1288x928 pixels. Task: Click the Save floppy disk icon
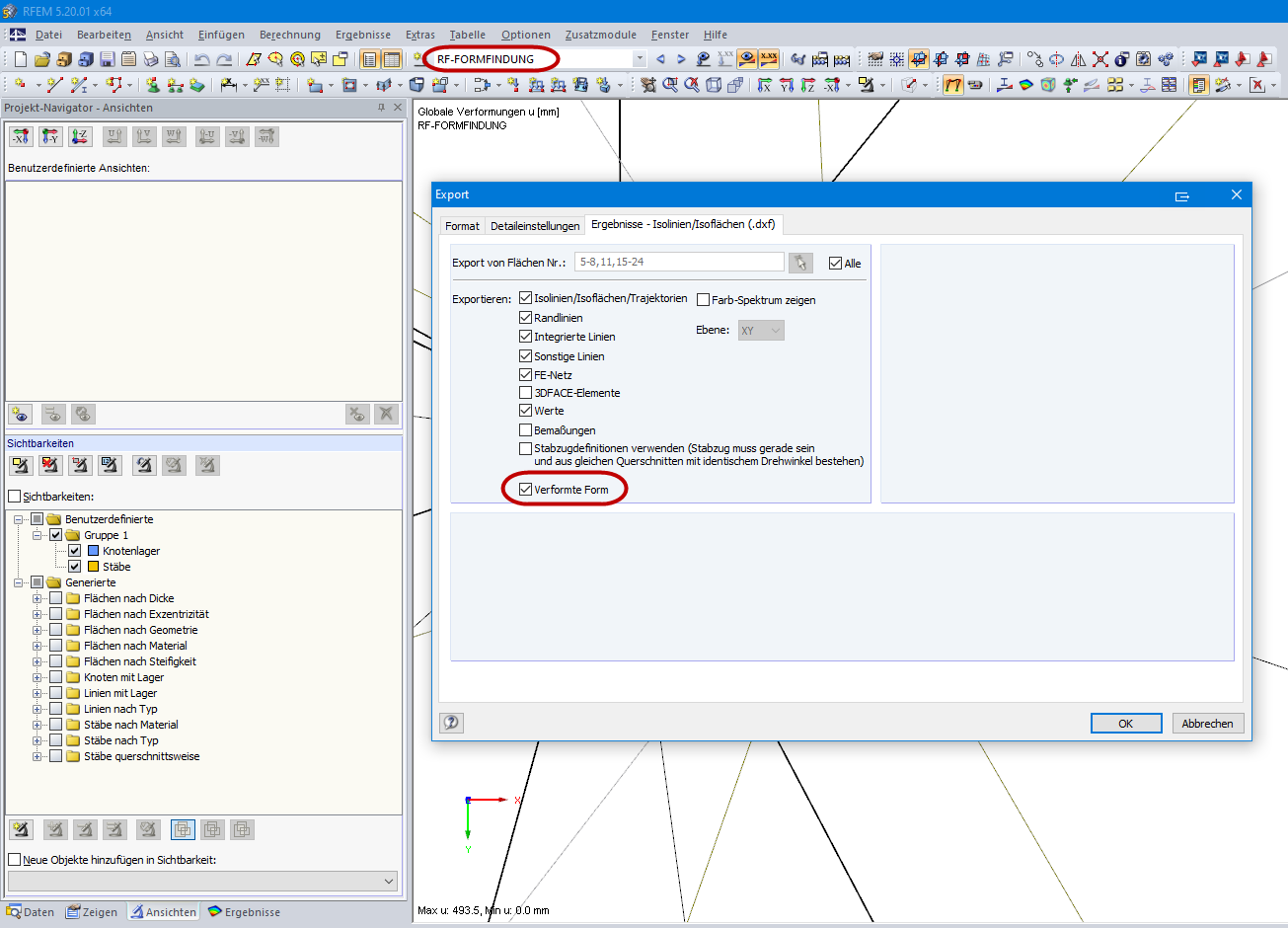(108, 59)
